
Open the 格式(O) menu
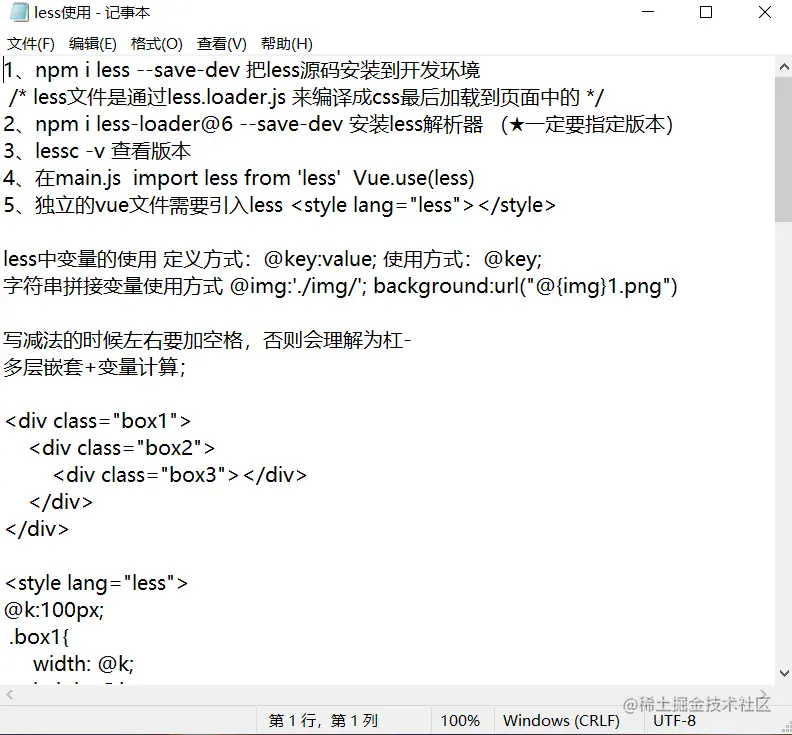coord(157,44)
